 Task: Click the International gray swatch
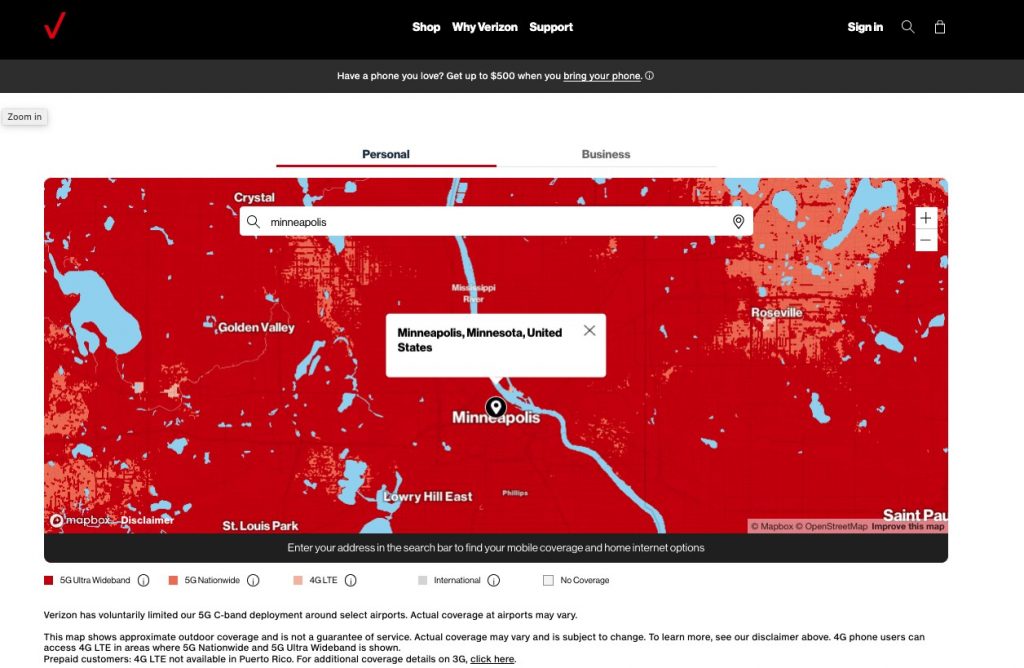[x=423, y=580]
